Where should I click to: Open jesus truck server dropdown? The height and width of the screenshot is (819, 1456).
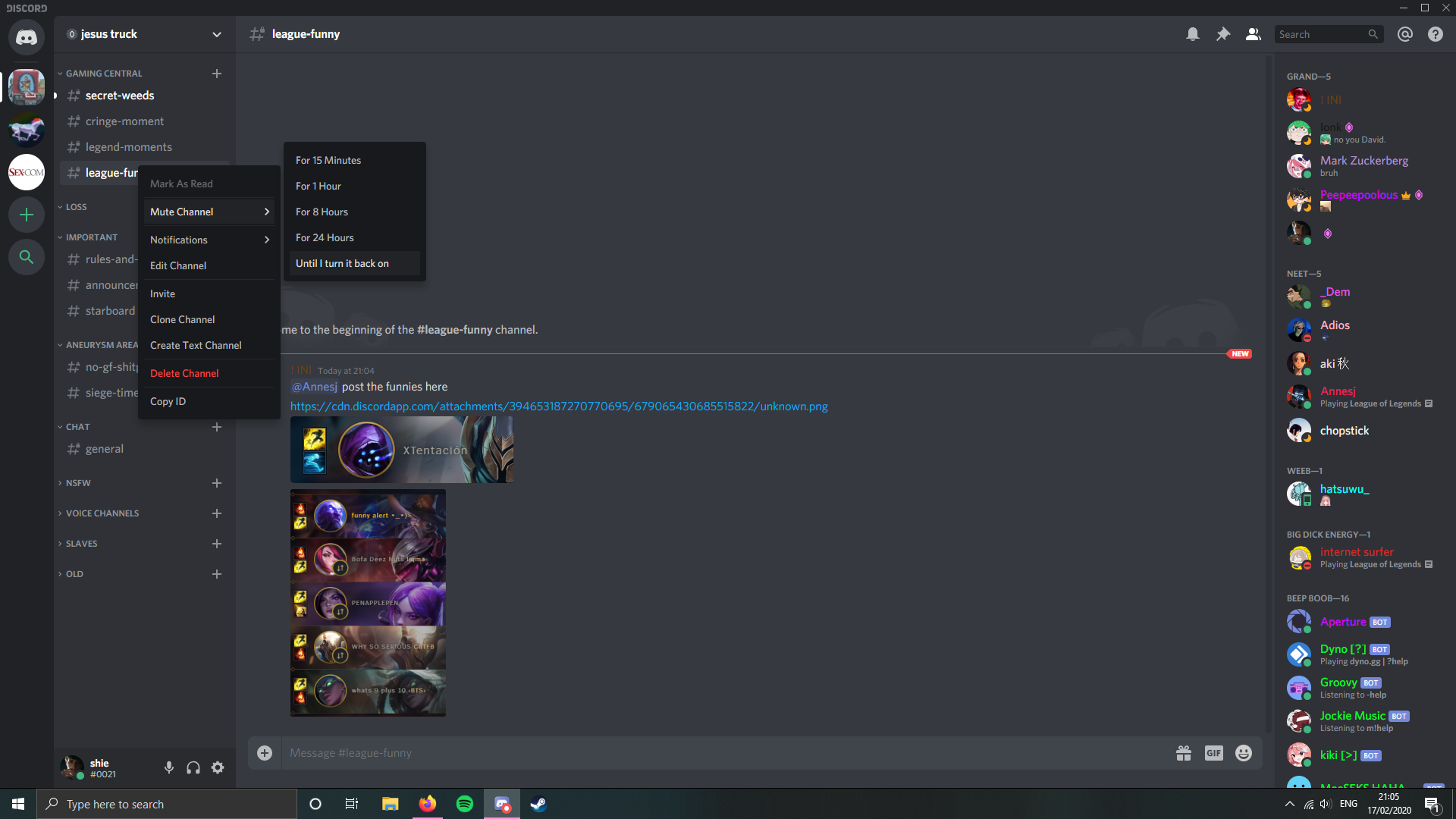(x=144, y=34)
